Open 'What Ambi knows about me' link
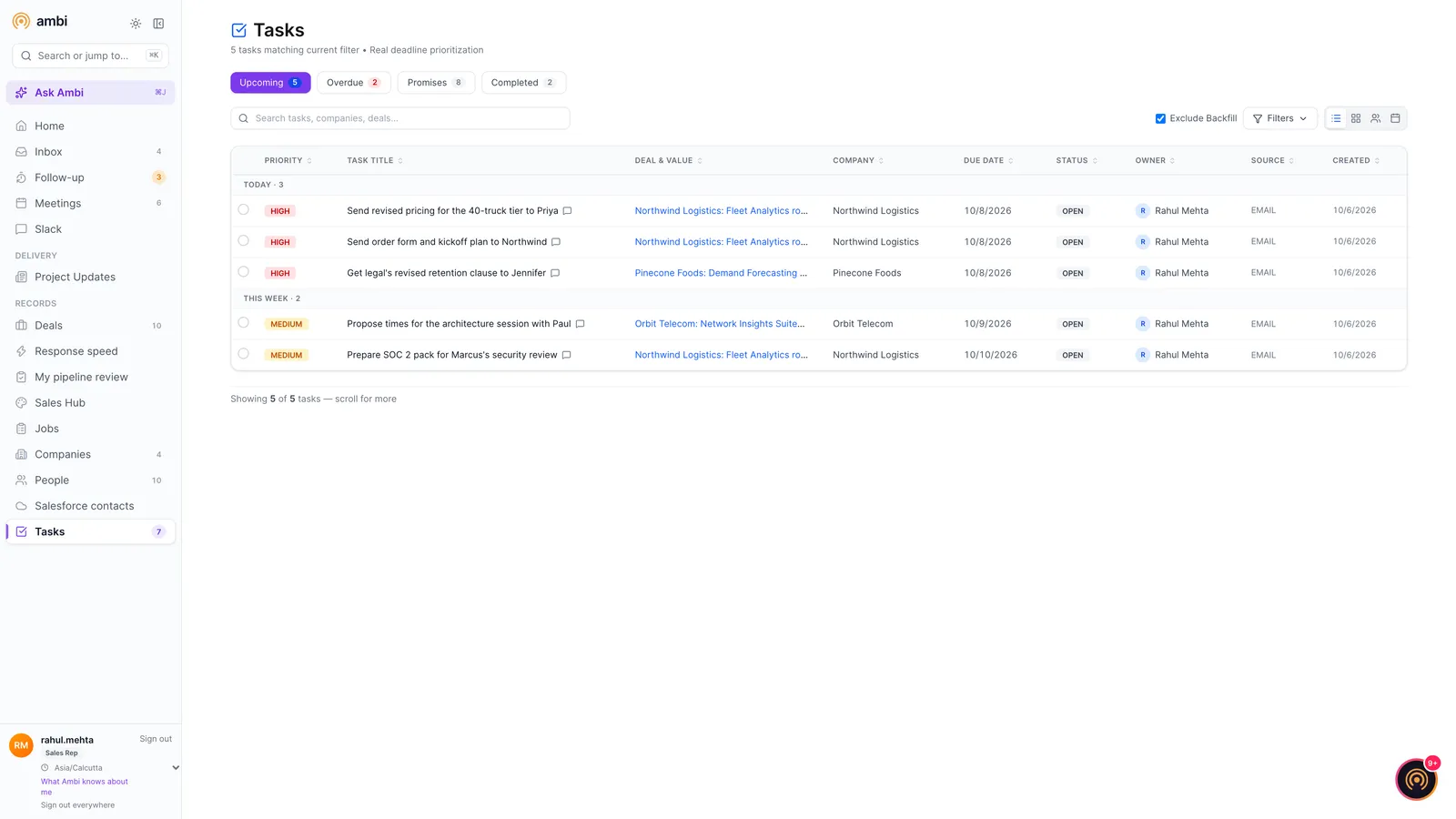This screenshot has height=819, width=1456. tap(84, 787)
